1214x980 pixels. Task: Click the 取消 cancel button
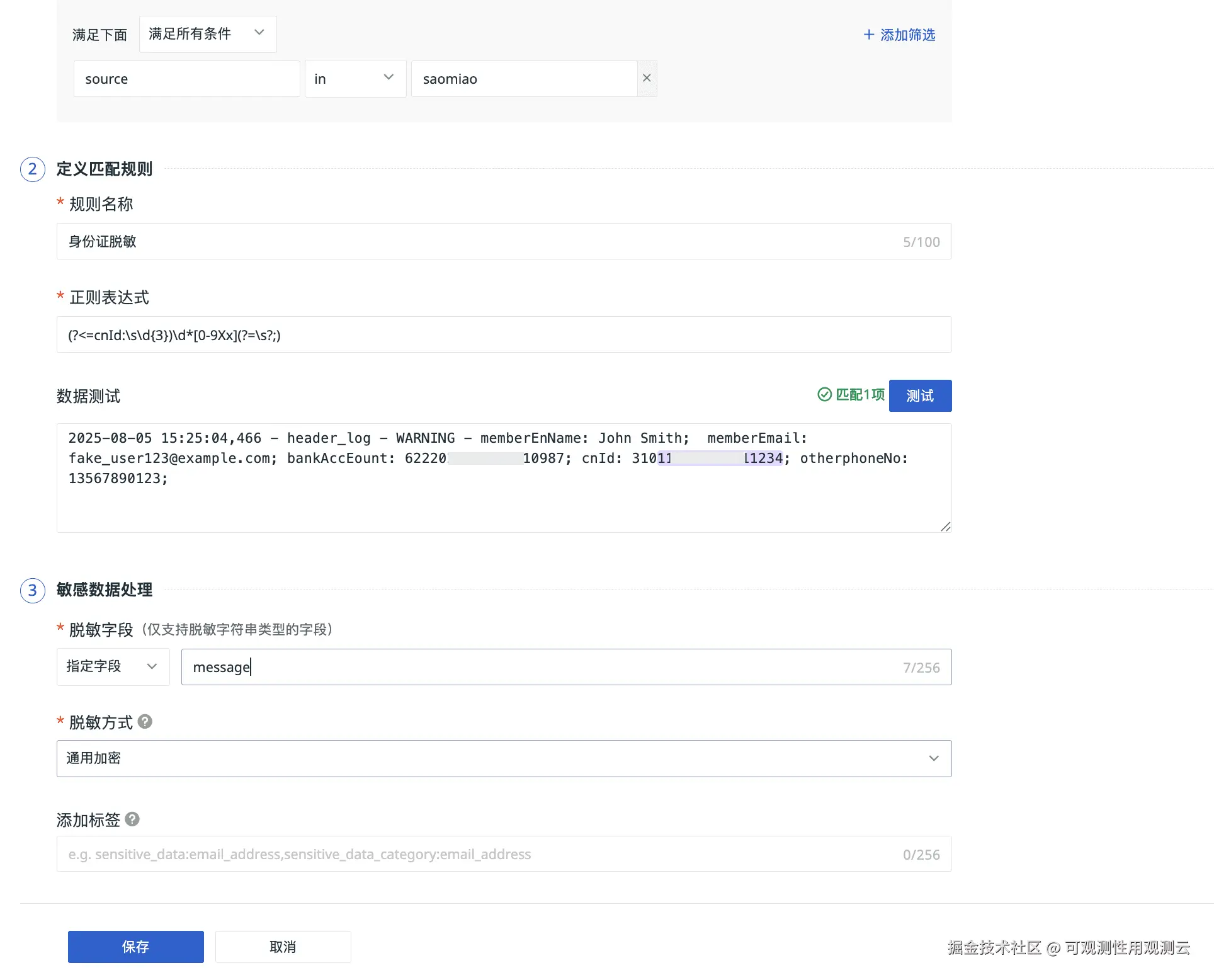(283, 947)
